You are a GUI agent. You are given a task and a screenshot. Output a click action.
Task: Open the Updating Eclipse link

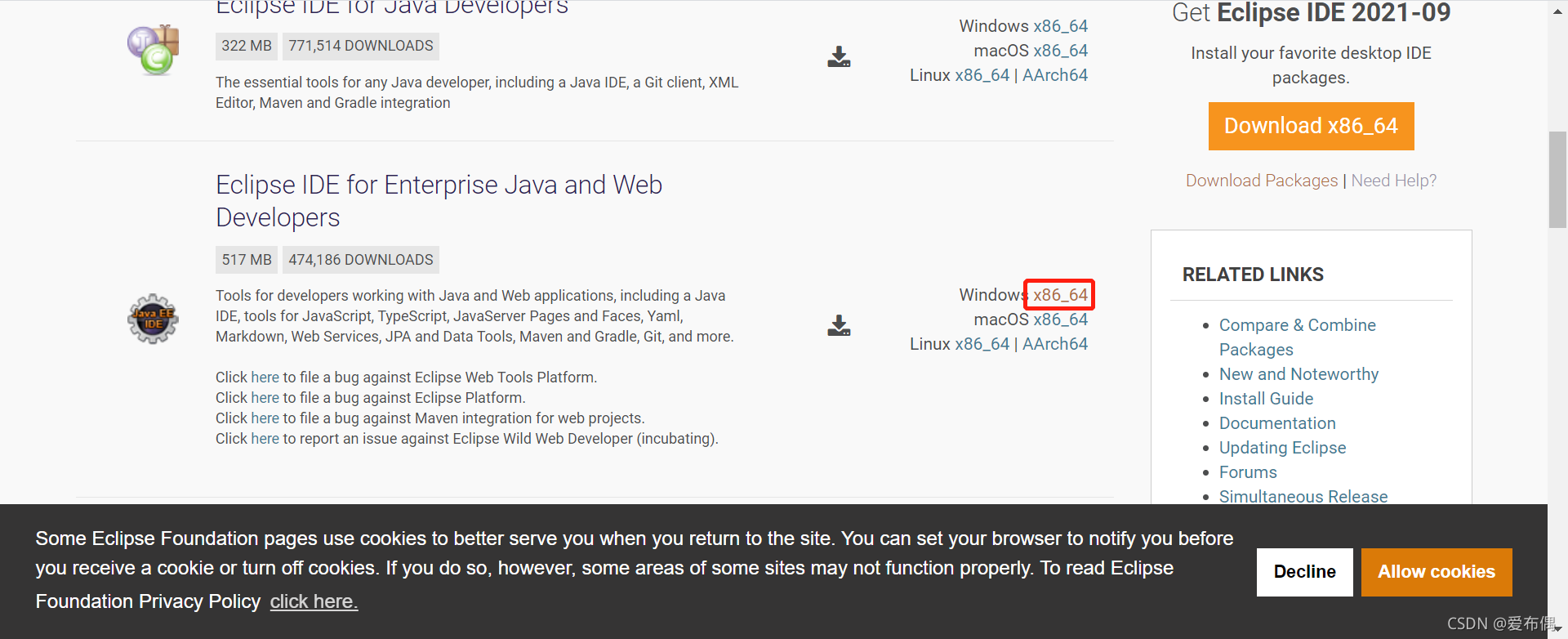[x=1282, y=448]
